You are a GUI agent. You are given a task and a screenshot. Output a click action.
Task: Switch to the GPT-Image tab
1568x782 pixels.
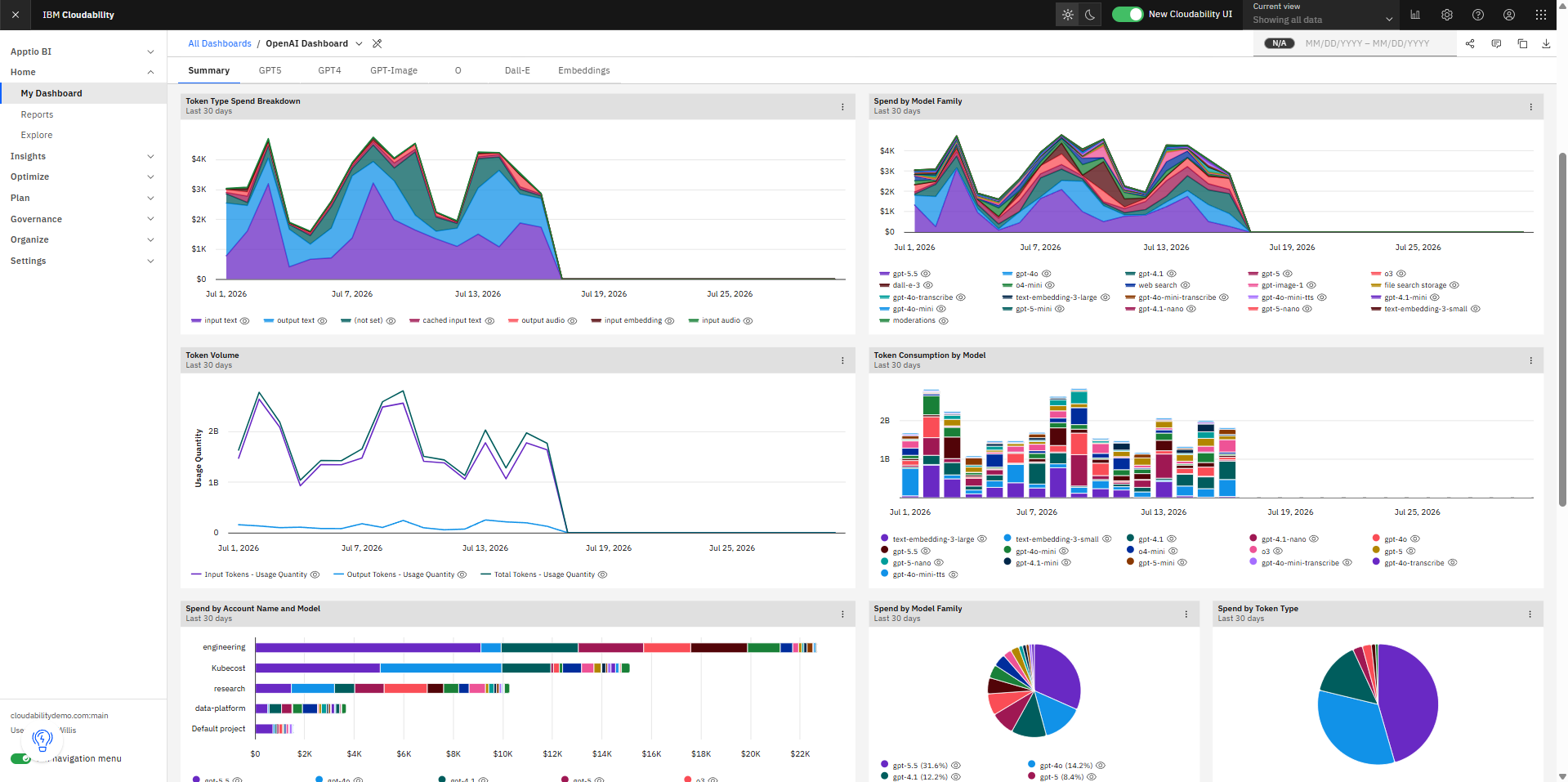(394, 71)
